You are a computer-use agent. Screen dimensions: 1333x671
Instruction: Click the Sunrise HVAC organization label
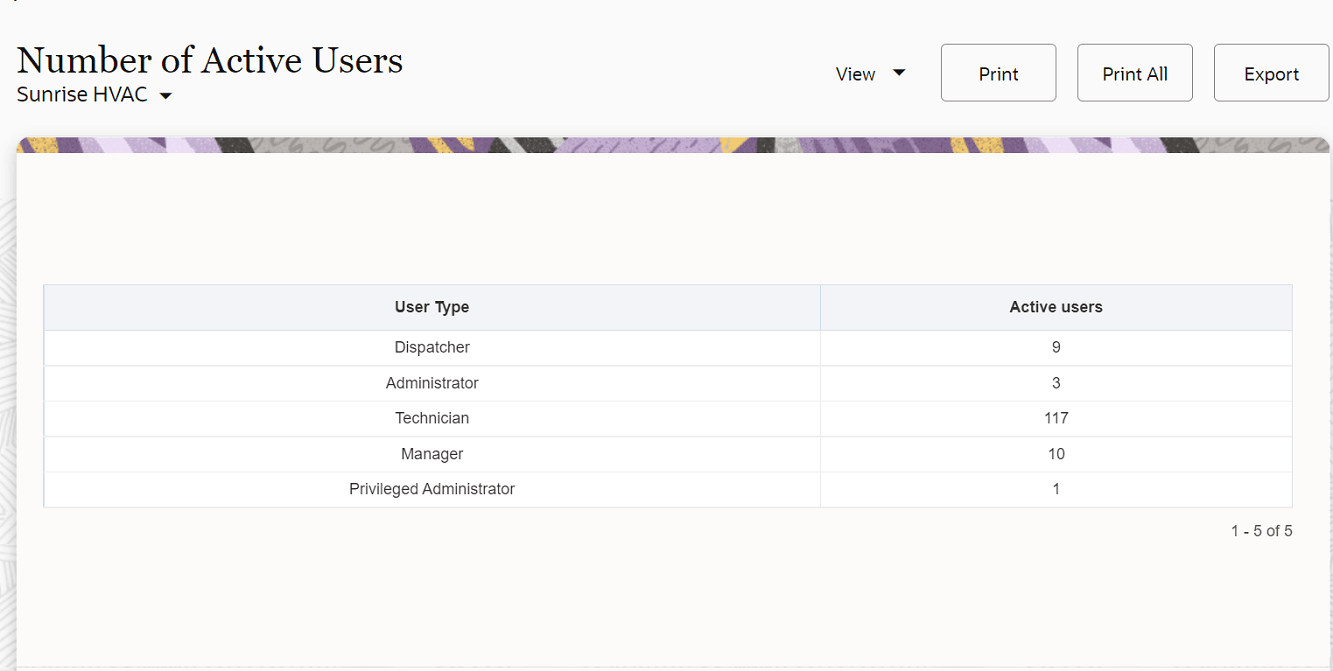click(x=82, y=95)
